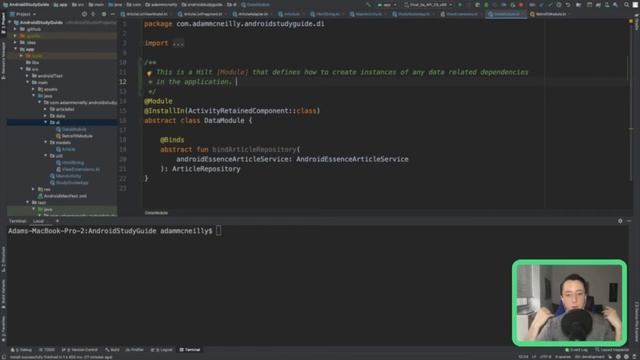Image resolution: width=640 pixels, height=360 pixels.
Task: Click DataModule class name in editor
Action: coord(224,120)
